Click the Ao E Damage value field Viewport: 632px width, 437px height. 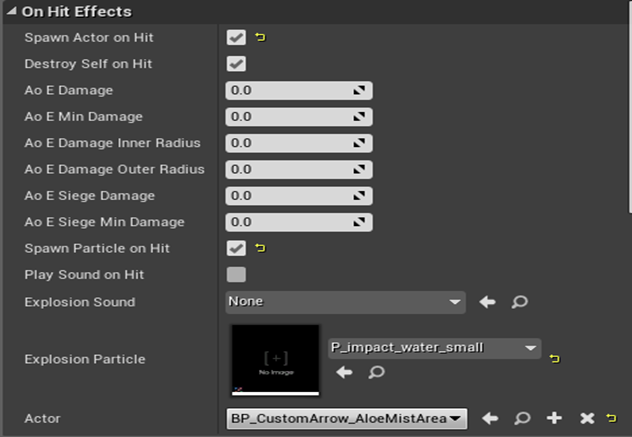click(290, 91)
